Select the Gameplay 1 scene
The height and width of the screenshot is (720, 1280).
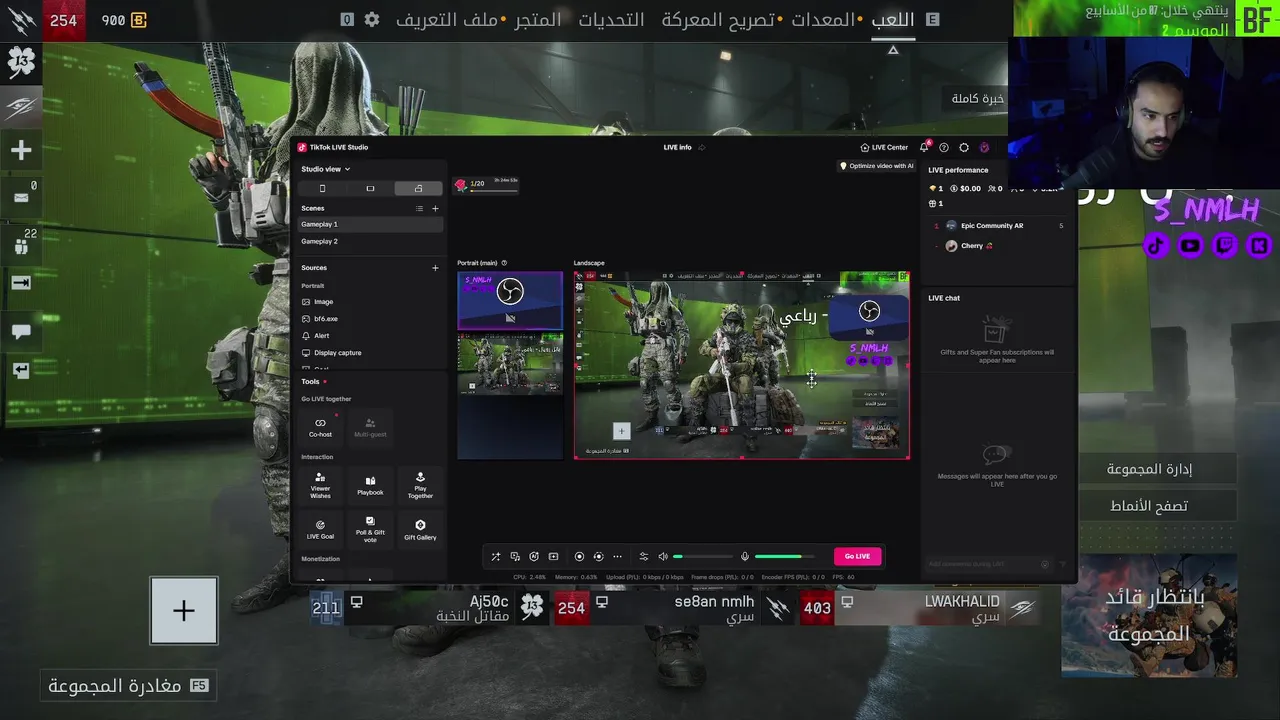tap(370, 224)
